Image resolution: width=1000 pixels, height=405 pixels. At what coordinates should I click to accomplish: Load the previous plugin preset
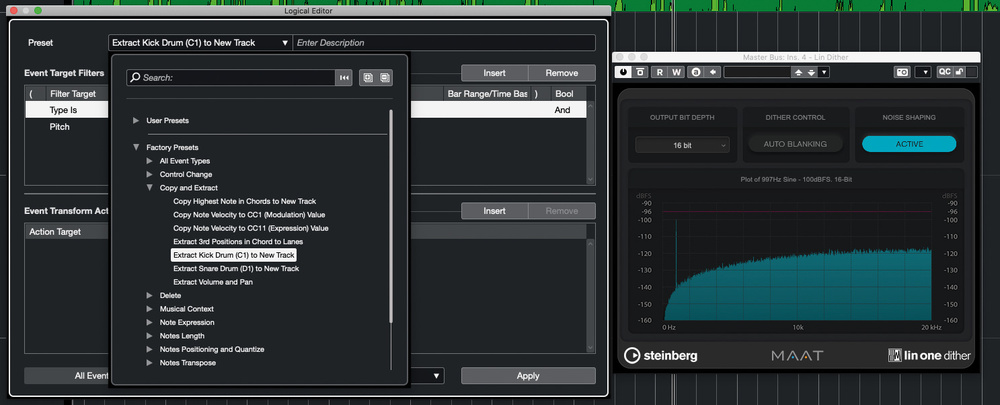pyautogui.click(x=798, y=72)
